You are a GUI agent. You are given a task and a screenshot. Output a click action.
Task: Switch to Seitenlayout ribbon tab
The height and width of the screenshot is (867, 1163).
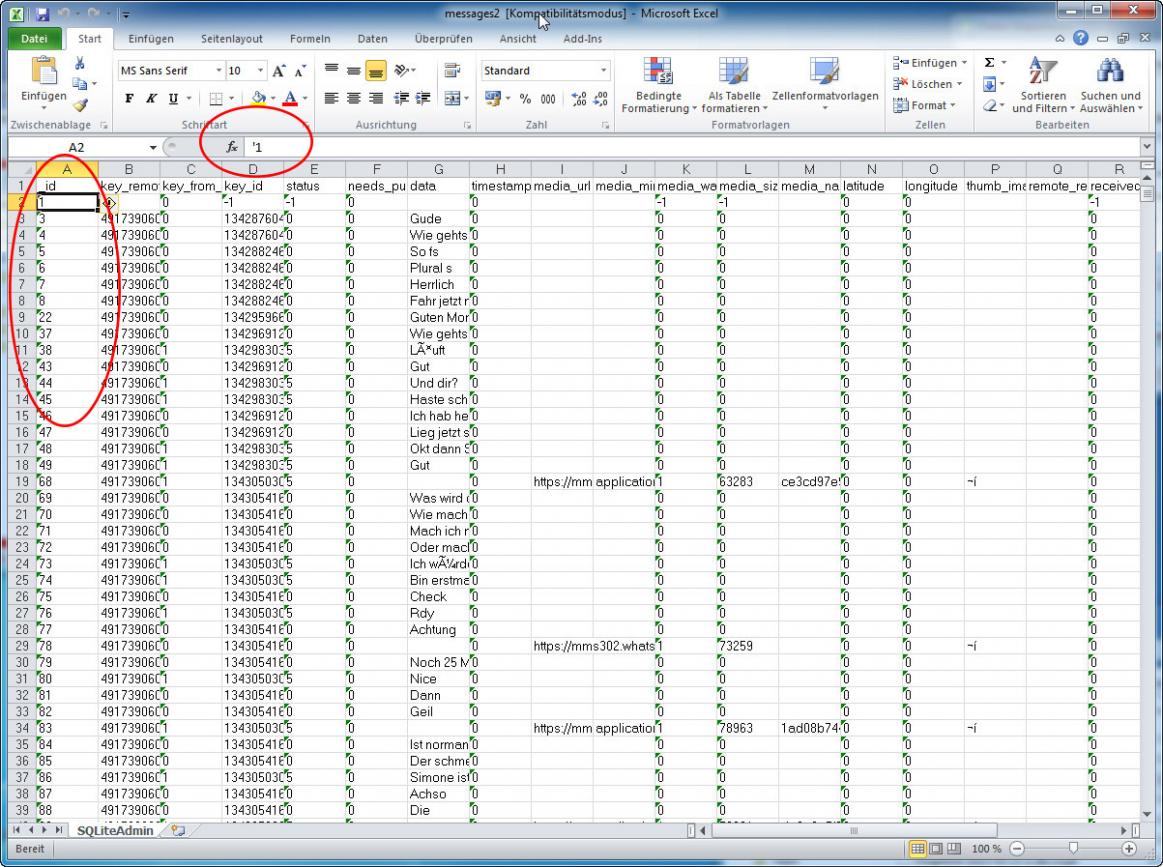(231, 39)
